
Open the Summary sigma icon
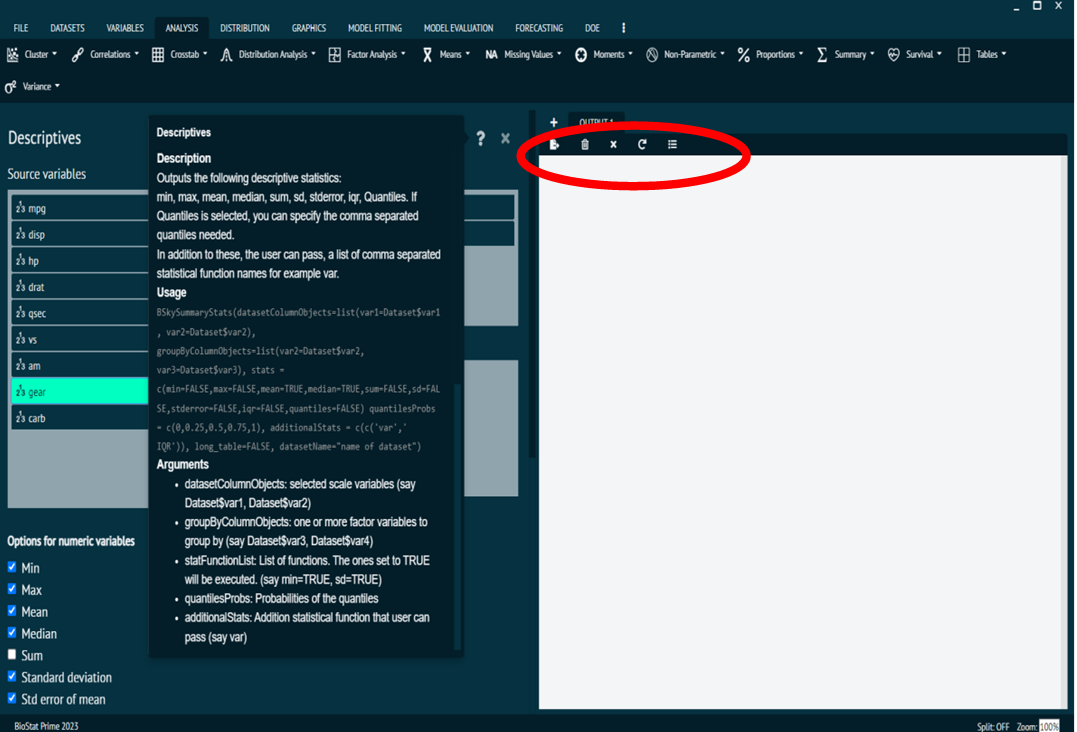click(x=821, y=54)
